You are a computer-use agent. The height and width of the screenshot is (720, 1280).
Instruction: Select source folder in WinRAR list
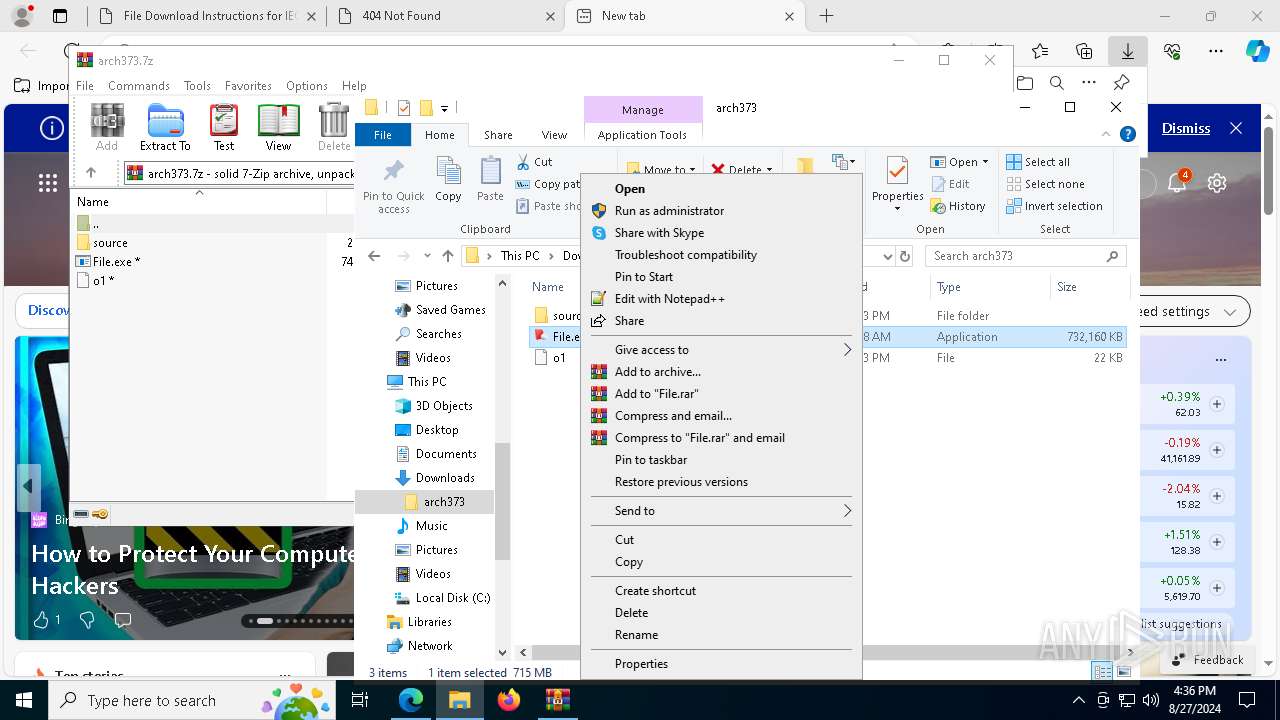pos(110,243)
